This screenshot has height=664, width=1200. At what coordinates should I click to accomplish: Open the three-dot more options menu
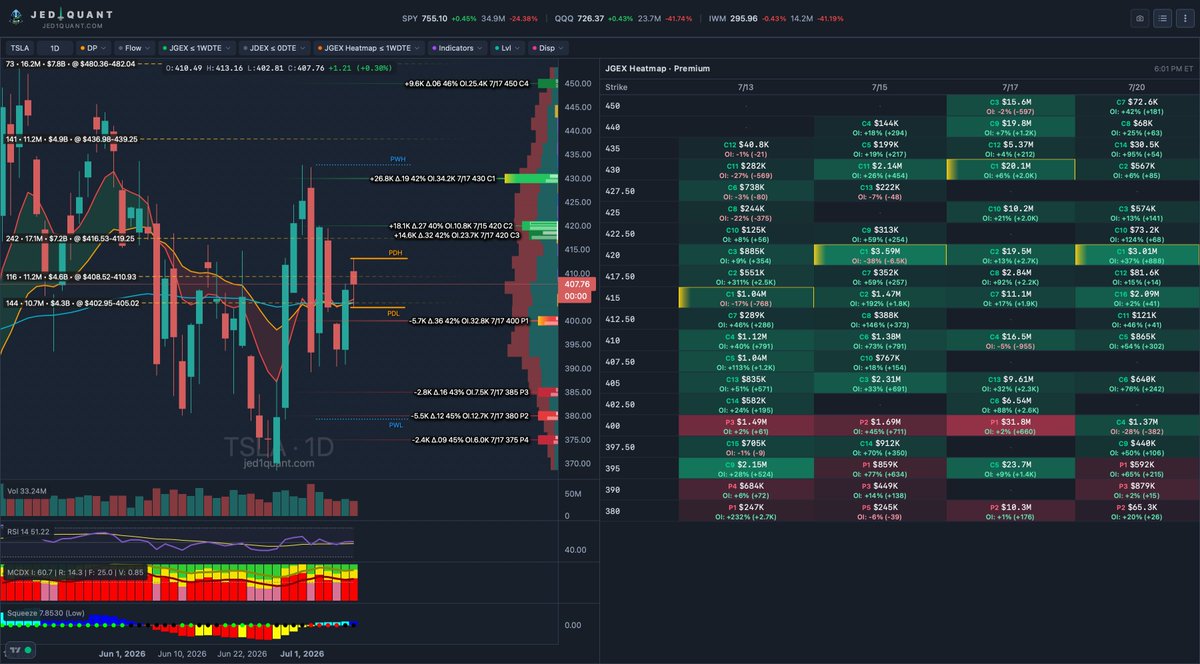point(1184,18)
